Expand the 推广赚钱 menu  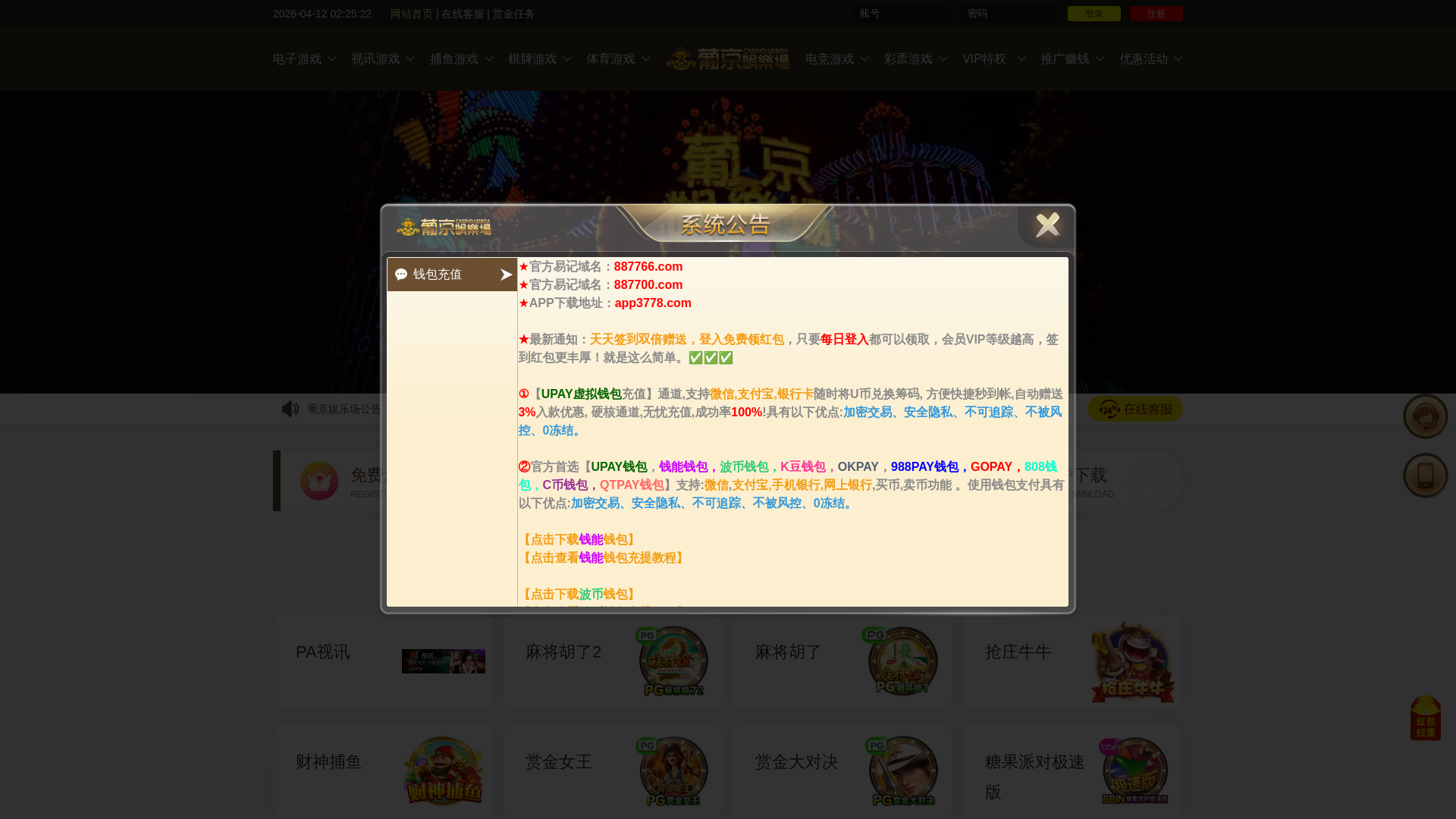pos(1072,59)
